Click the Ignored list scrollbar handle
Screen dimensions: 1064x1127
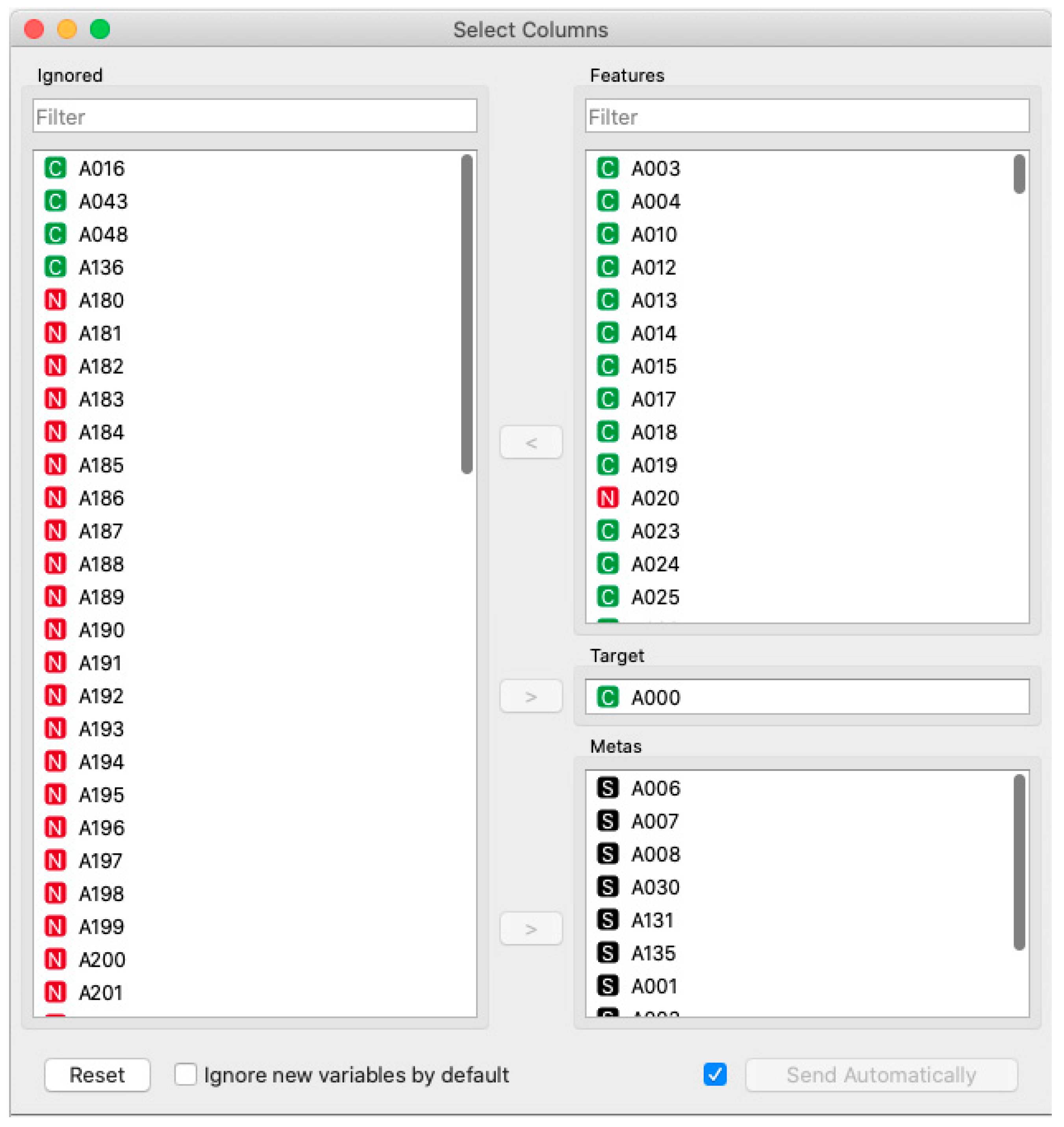[467, 313]
